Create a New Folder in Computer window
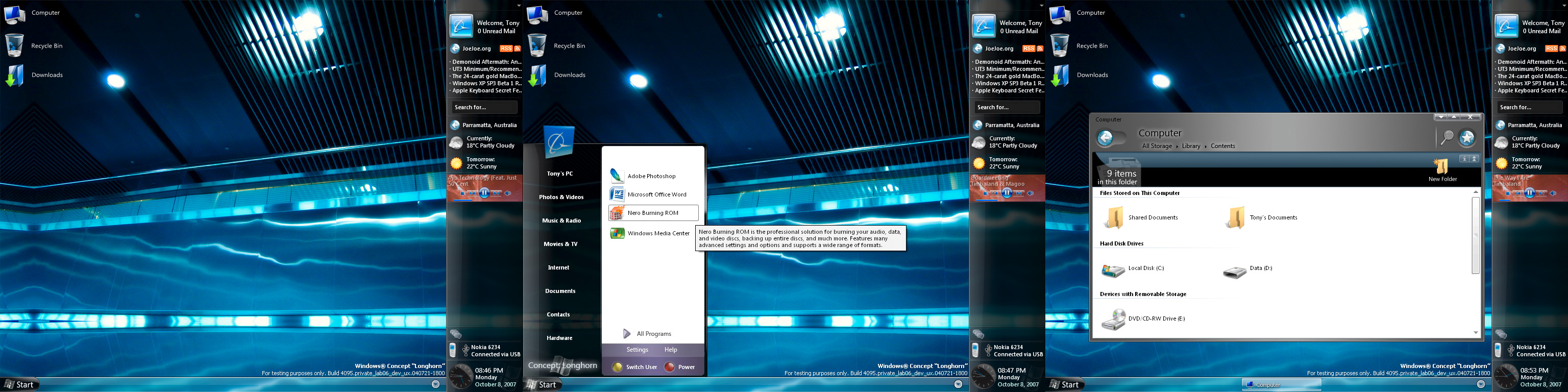Screen dimensions: 1568x392 coord(1442,170)
